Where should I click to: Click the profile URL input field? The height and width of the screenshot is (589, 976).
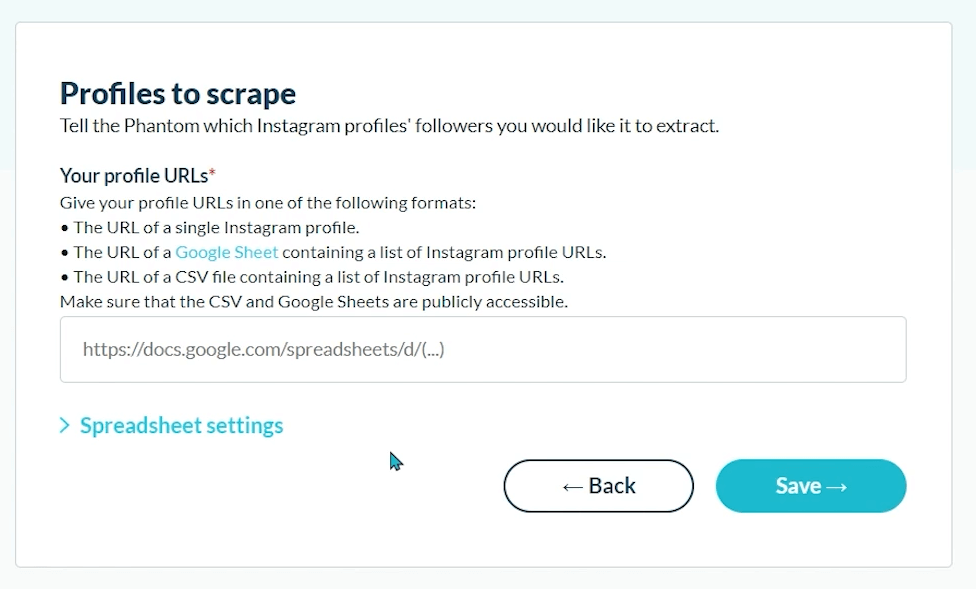click(x=483, y=349)
